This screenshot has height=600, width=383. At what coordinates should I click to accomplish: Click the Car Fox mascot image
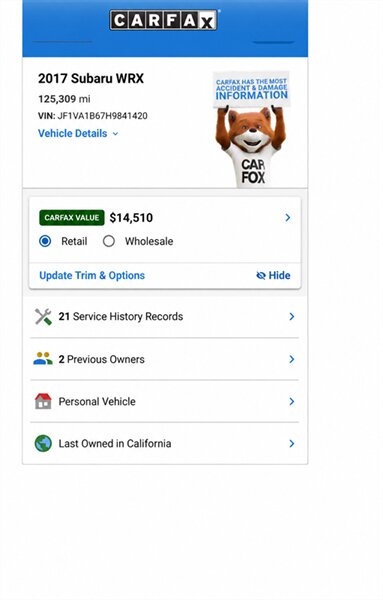click(251, 147)
